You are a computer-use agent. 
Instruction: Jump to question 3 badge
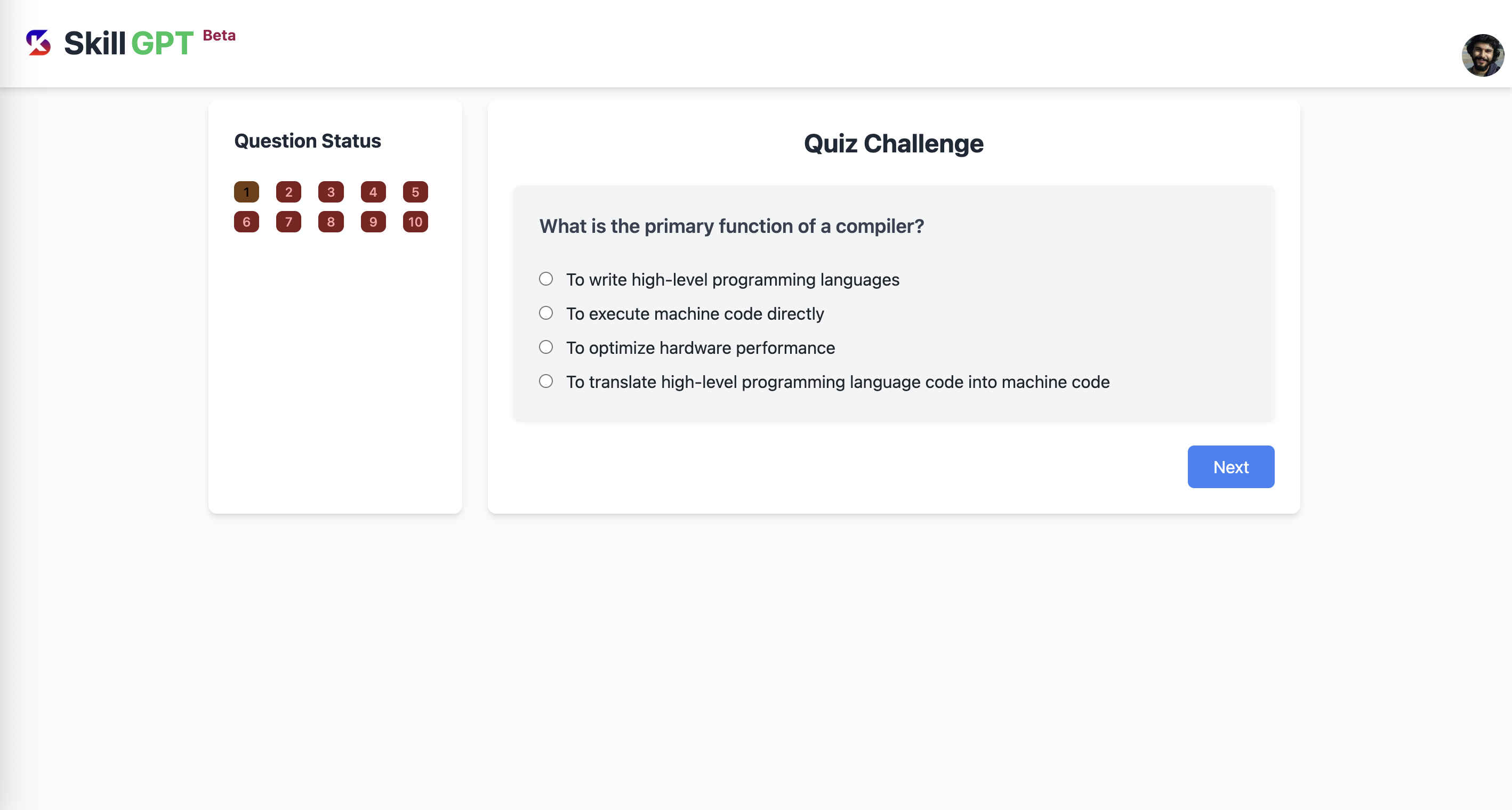pos(331,192)
